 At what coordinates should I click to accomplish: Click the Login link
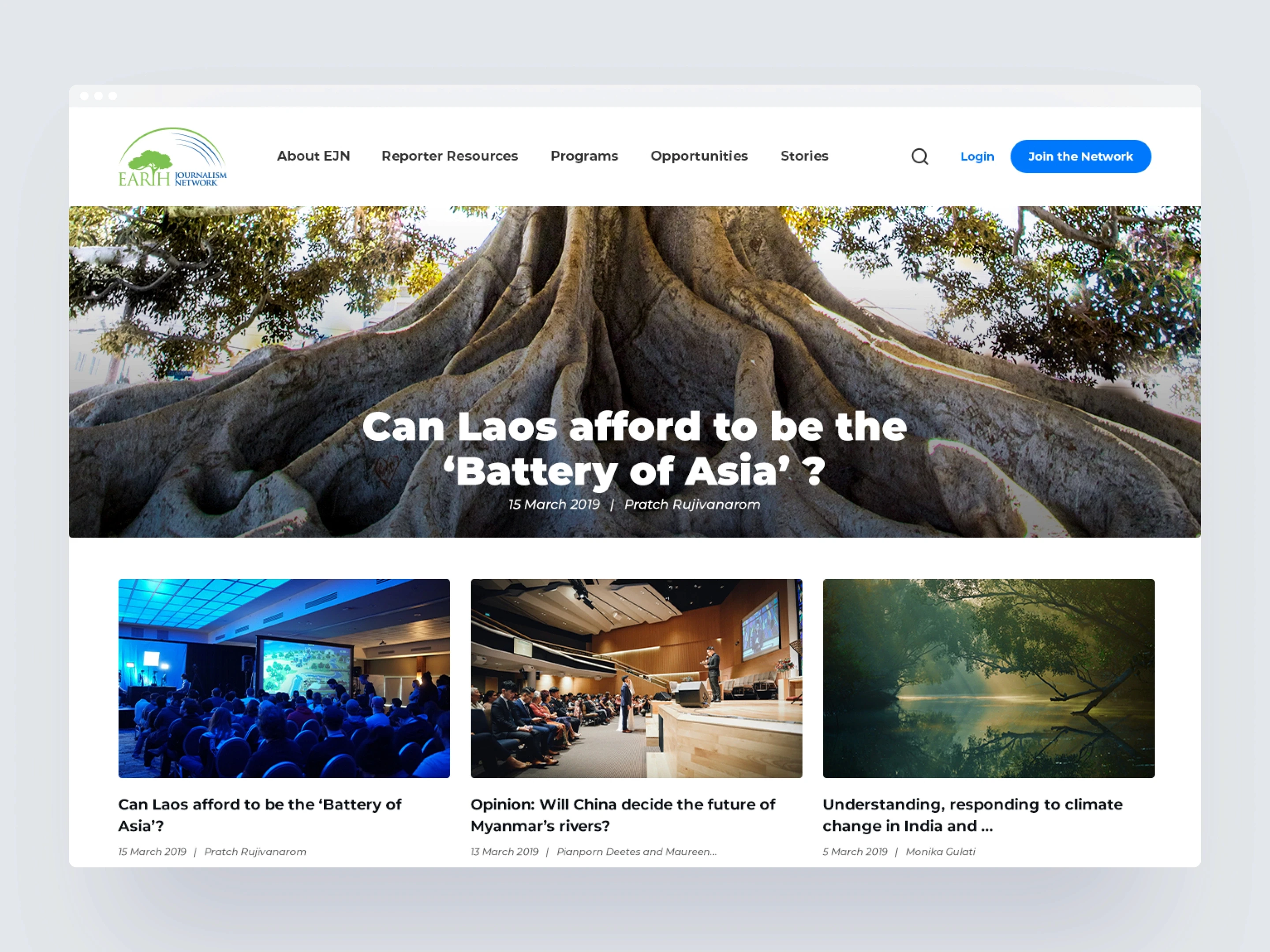pyautogui.click(x=977, y=156)
